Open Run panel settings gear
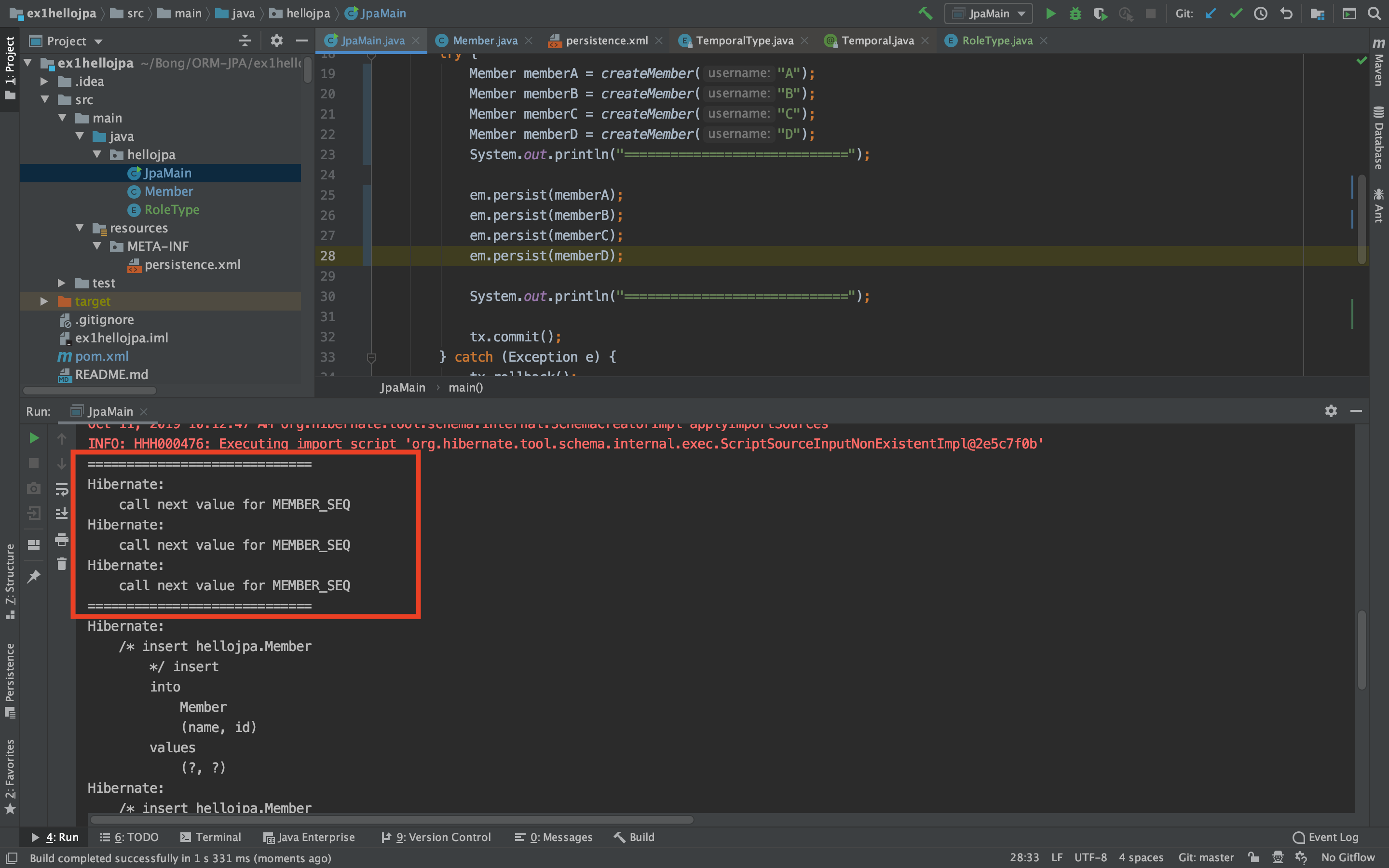The width and height of the screenshot is (1389, 868). pyautogui.click(x=1331, y=411)
